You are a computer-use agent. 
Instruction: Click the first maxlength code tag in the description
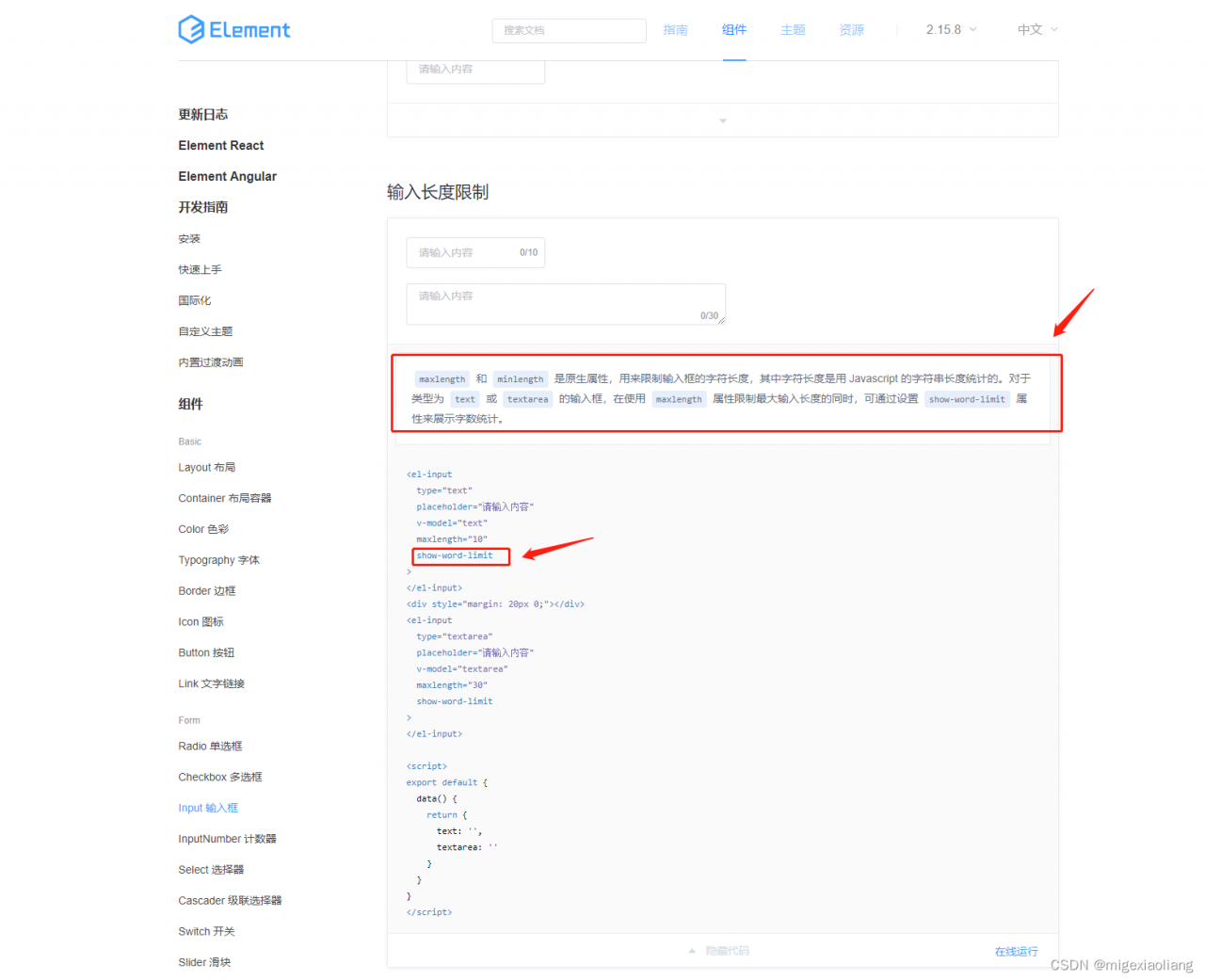[442, 379]
